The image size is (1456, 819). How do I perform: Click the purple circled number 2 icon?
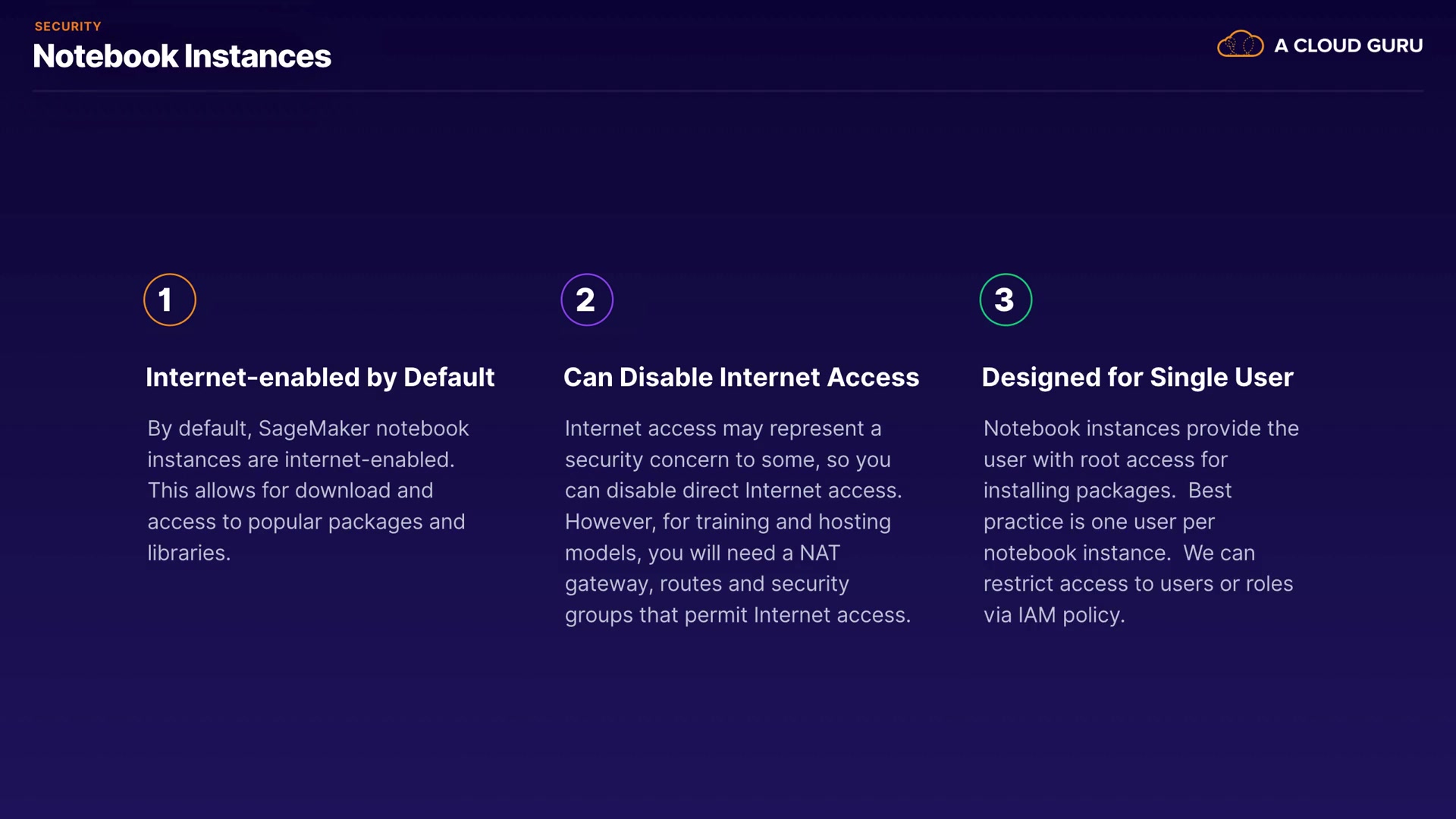pyautogui.click(x=587, y=300)
